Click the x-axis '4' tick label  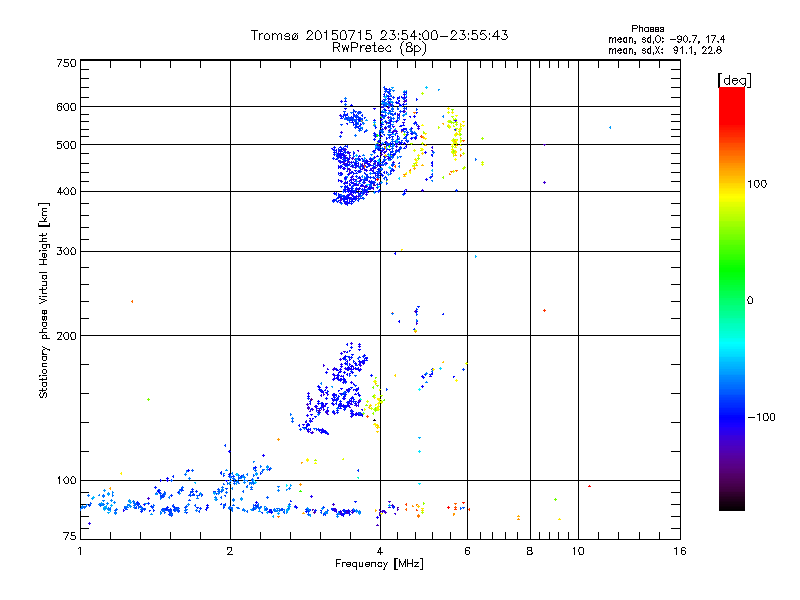tap(380, 551)
